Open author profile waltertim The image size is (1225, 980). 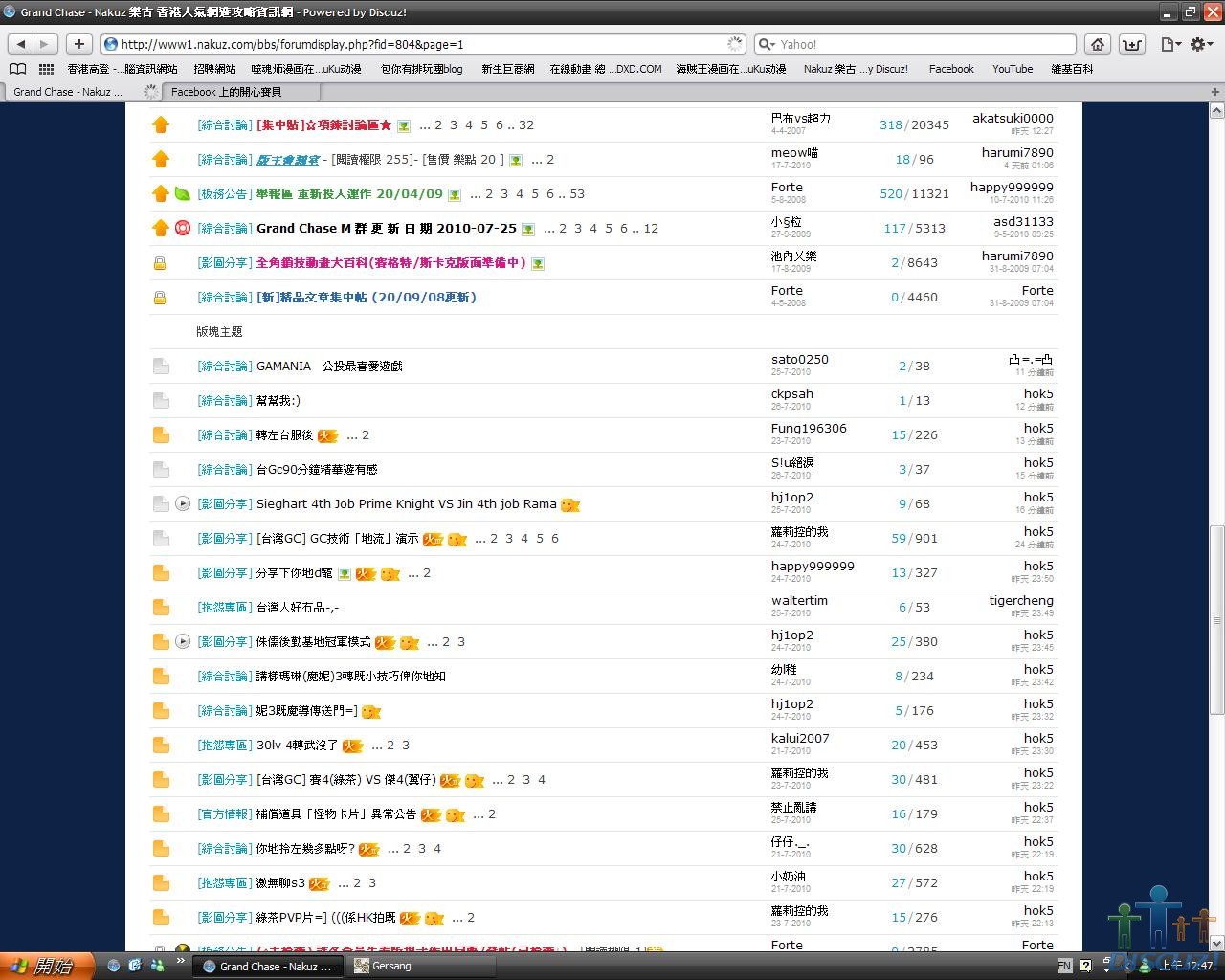[x=799, y=601]
